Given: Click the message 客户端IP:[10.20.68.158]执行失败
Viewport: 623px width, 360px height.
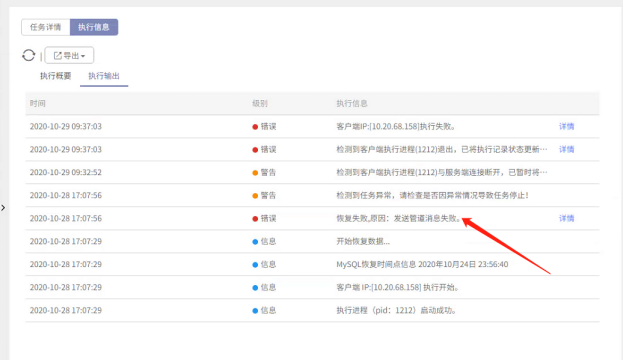Looking at the screenshot, I should pyautogui.click(x=396, y=126).
